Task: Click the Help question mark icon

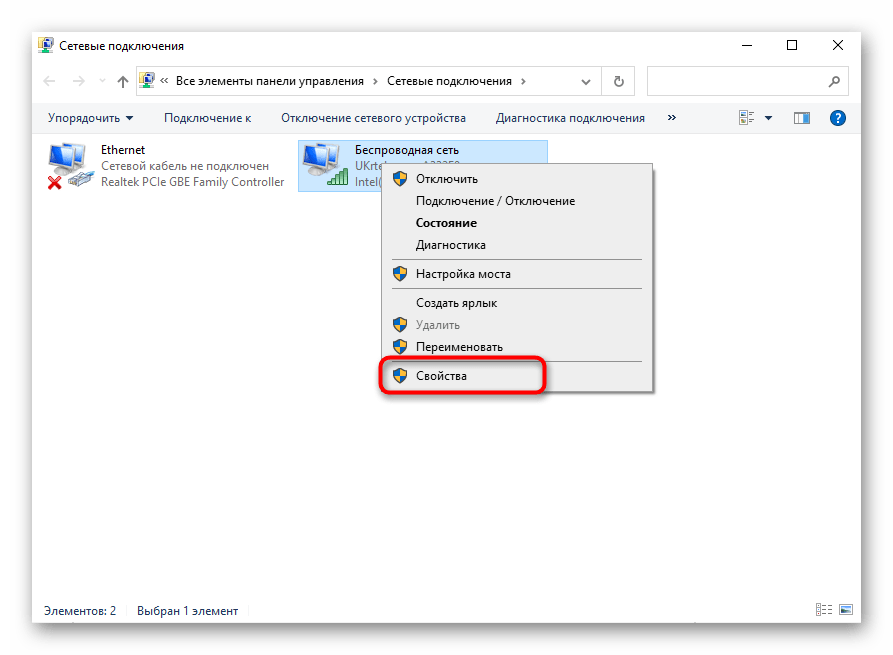Action: pyautogui.click(x=838, y=118)
